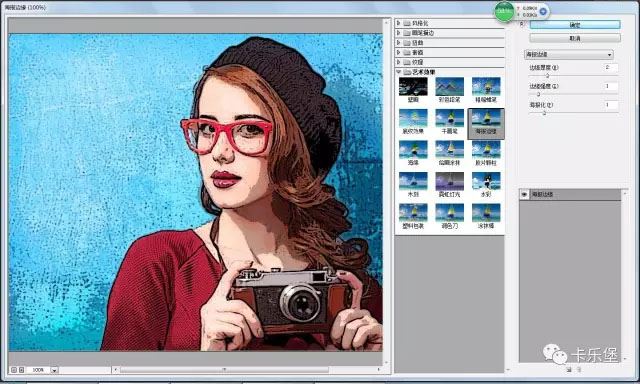640x384 pixels.
Task: Click the 100% zoom level field
Action: (x=38, y=370)
